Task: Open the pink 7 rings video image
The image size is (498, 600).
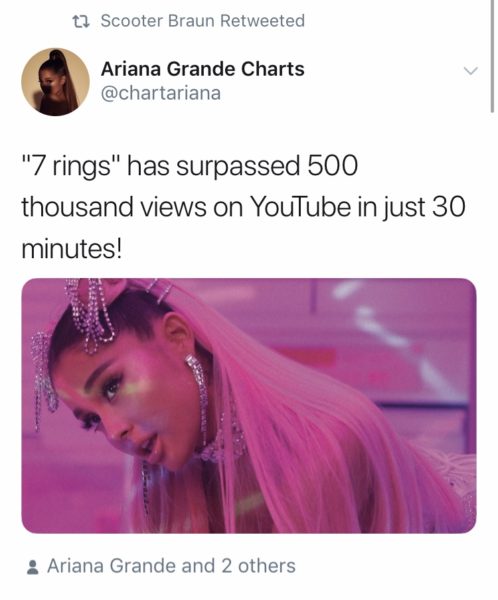Action: (x=249, y=406)
